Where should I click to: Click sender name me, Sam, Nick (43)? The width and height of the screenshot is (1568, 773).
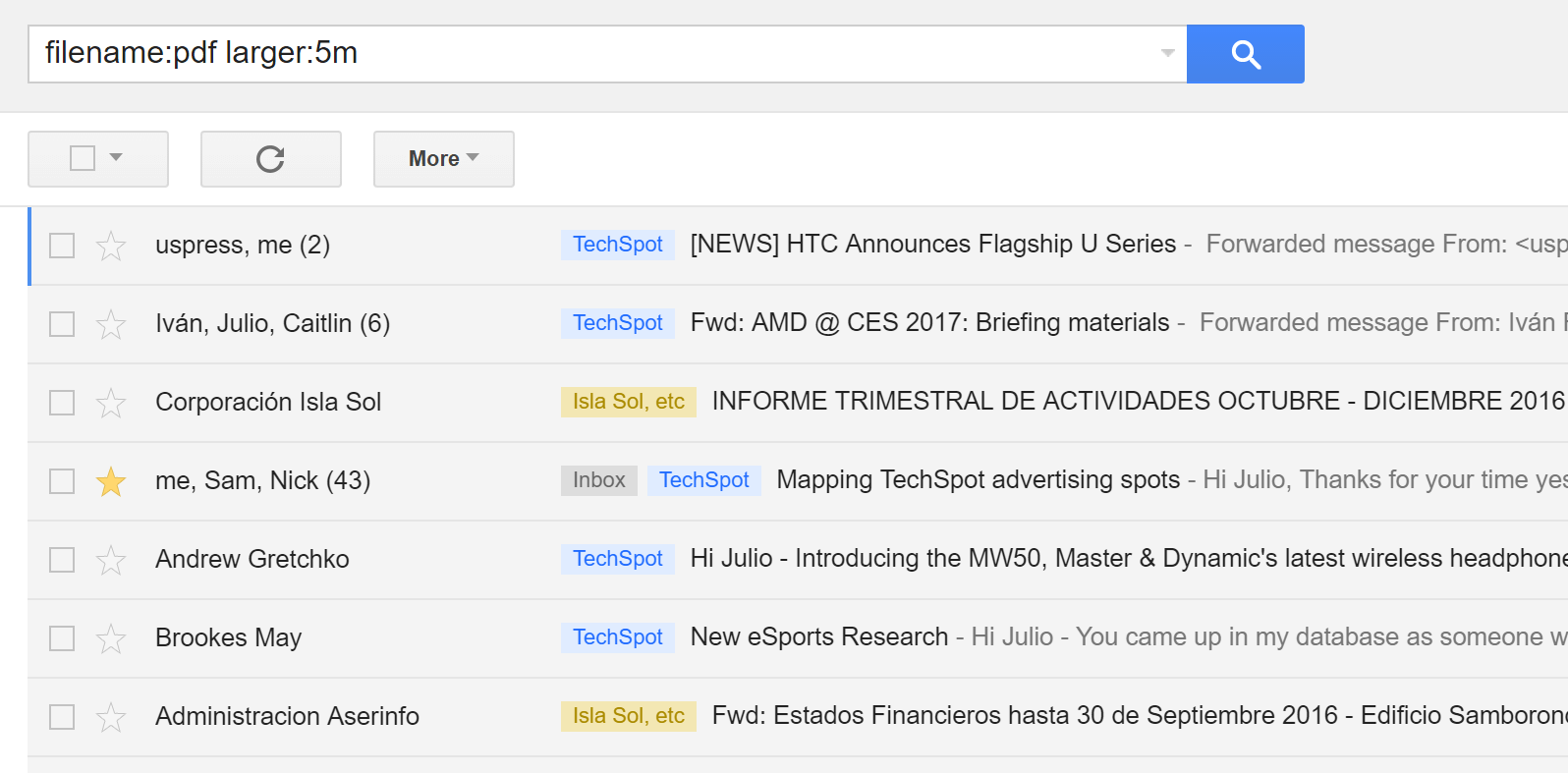click(x=263, y=481)
